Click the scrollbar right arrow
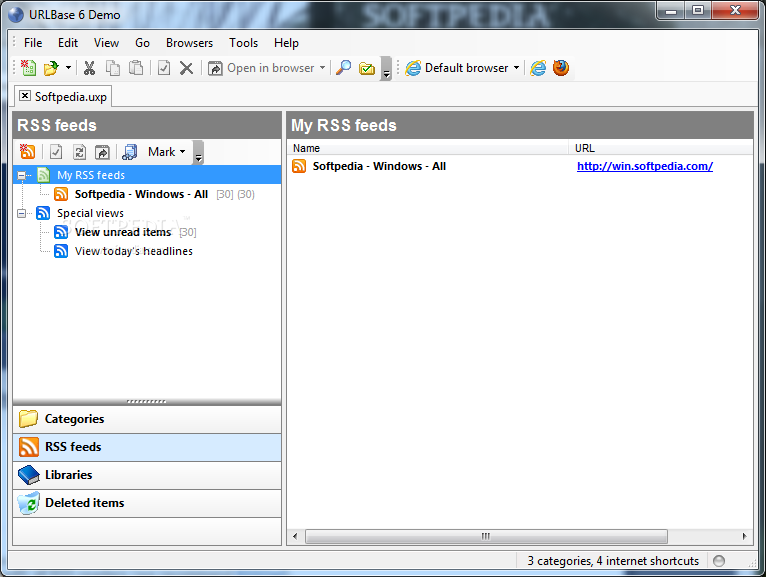The height and width of the screenshot is (577, 766). tap(744, 536)
